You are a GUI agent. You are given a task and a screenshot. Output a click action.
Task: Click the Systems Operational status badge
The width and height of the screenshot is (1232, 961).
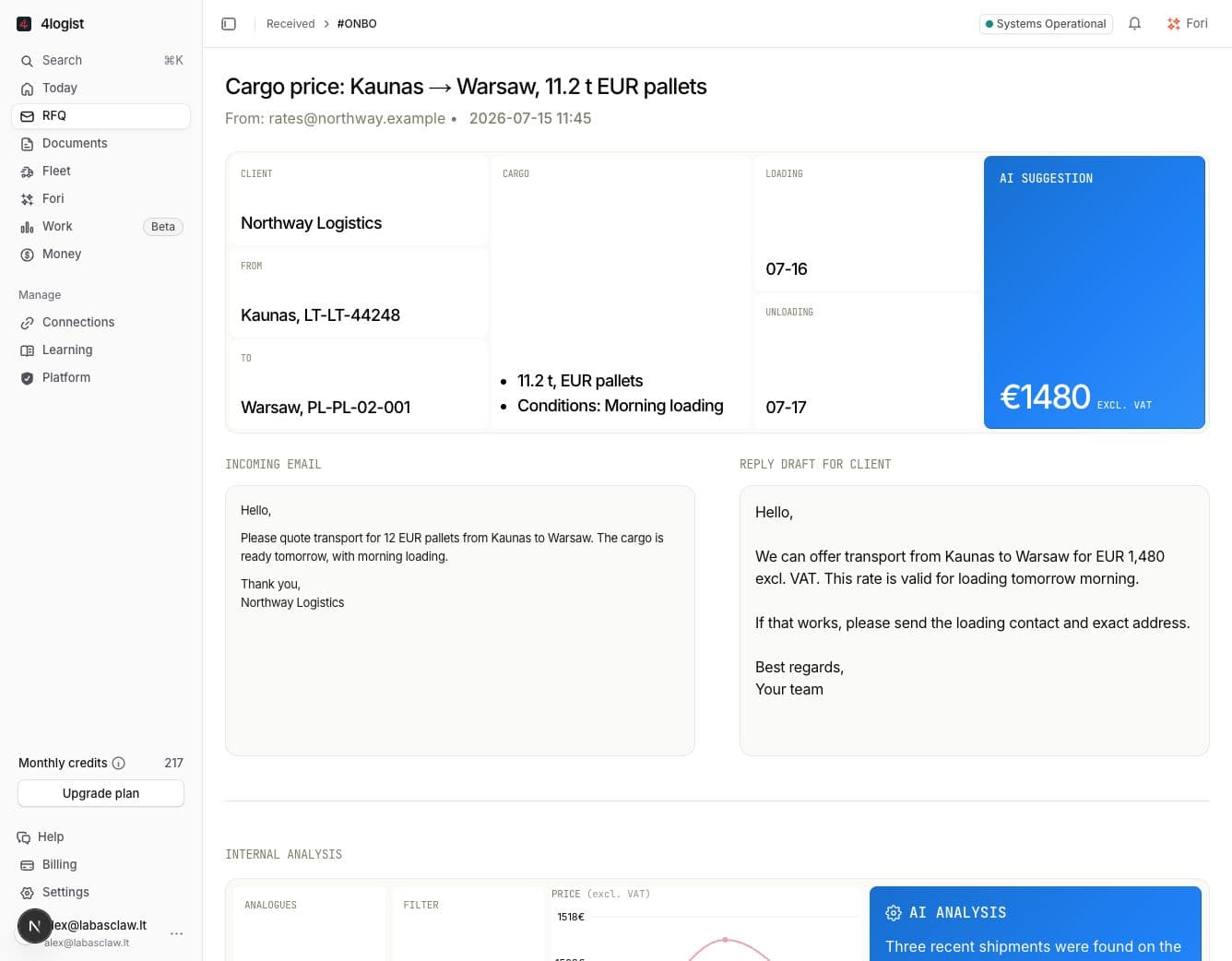click(1046, 24)
